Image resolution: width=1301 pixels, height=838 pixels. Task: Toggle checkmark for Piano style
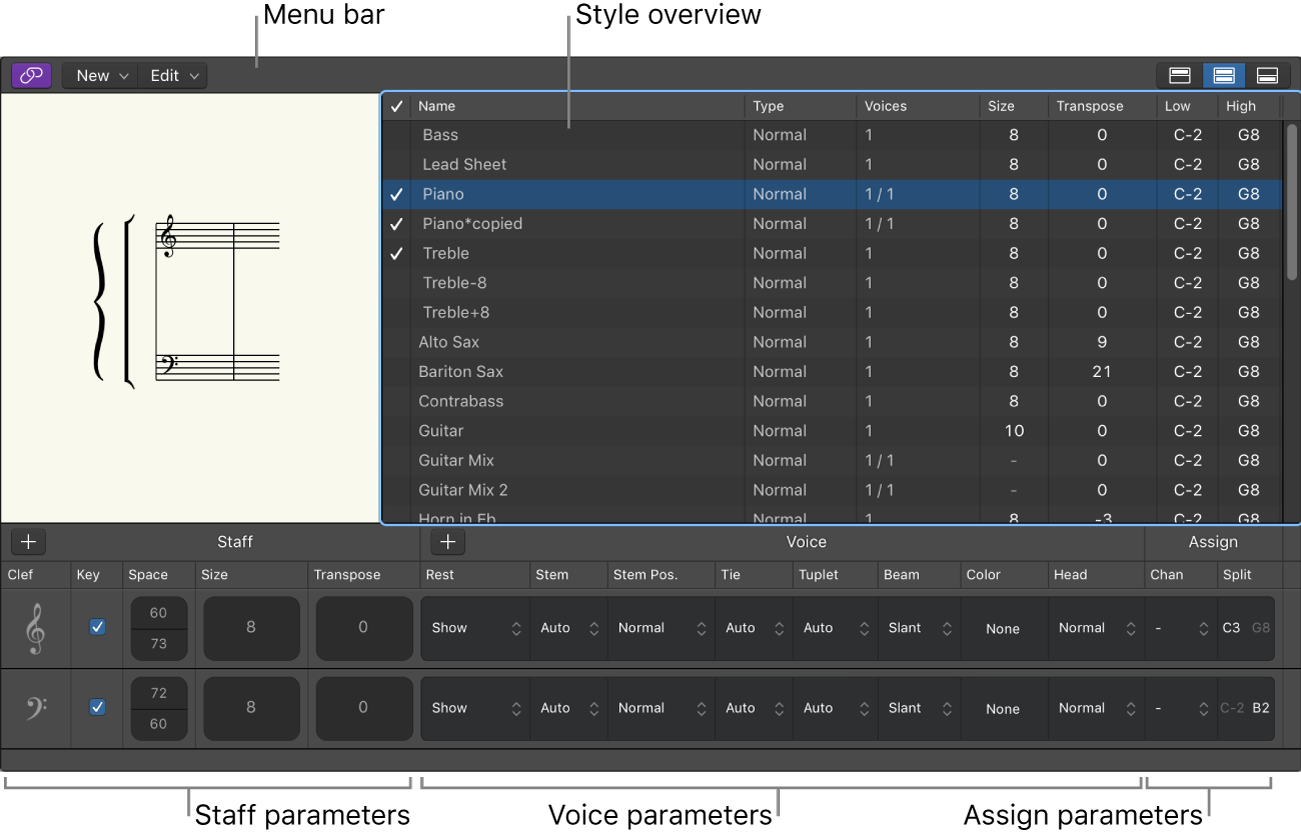(397, 194)
